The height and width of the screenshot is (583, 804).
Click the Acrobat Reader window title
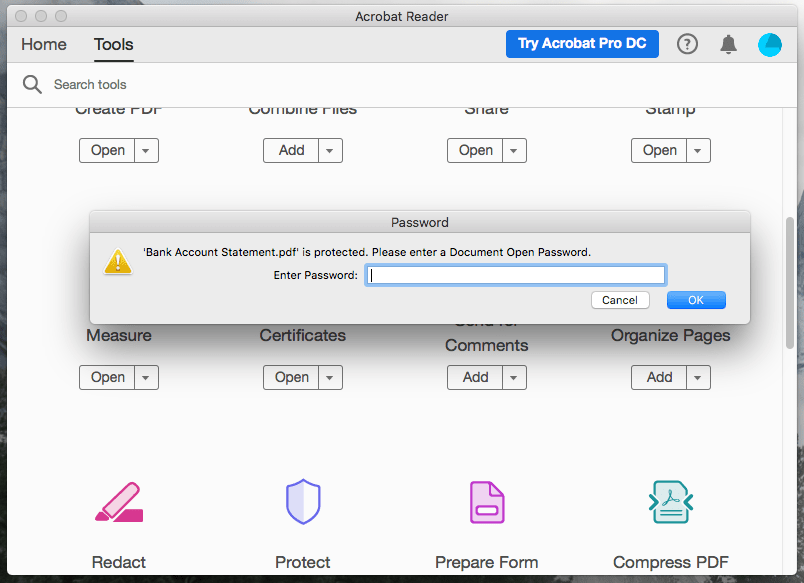click(x=402, y=16)
